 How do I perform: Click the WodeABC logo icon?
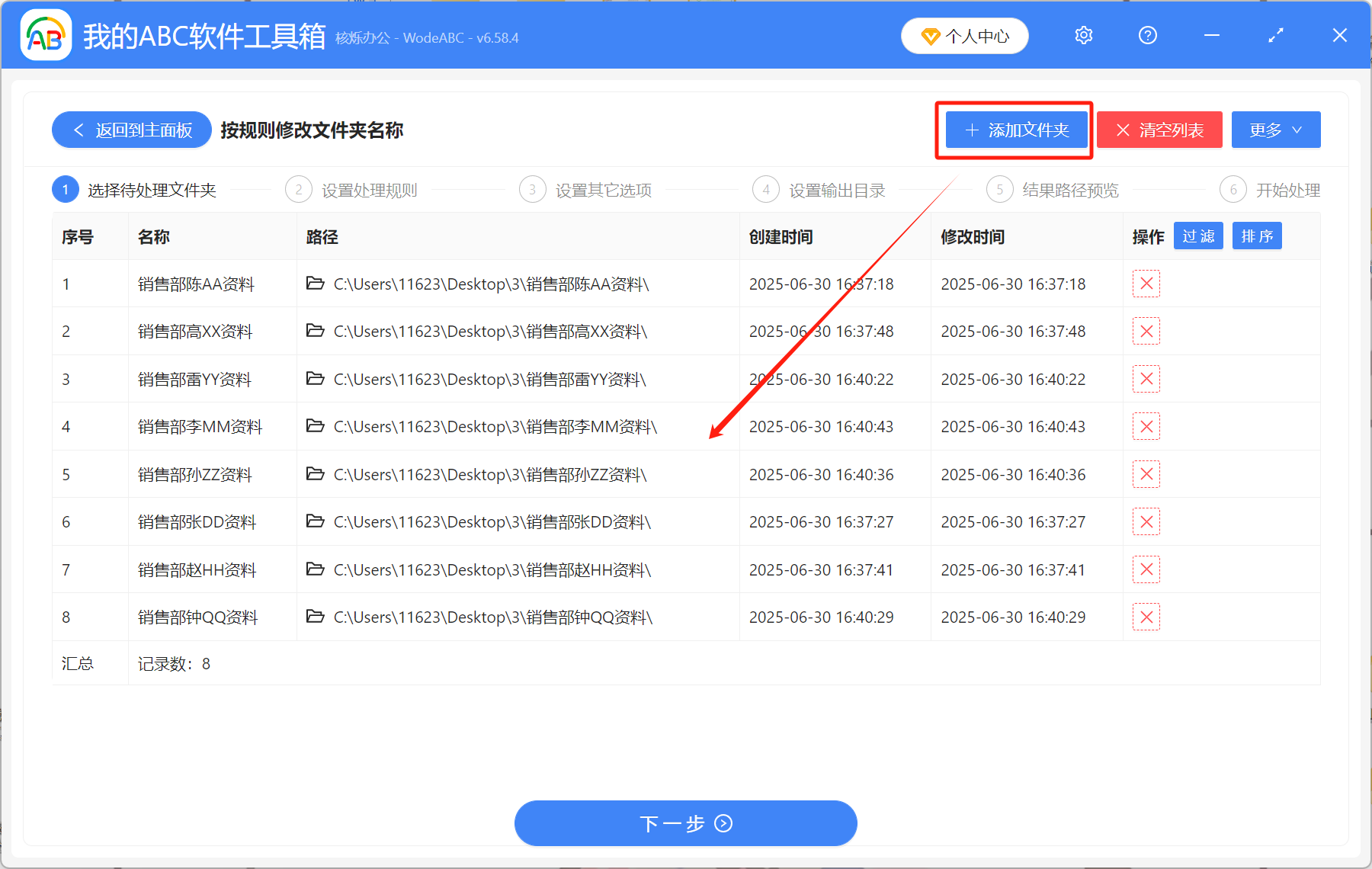(x=45, y=35)
